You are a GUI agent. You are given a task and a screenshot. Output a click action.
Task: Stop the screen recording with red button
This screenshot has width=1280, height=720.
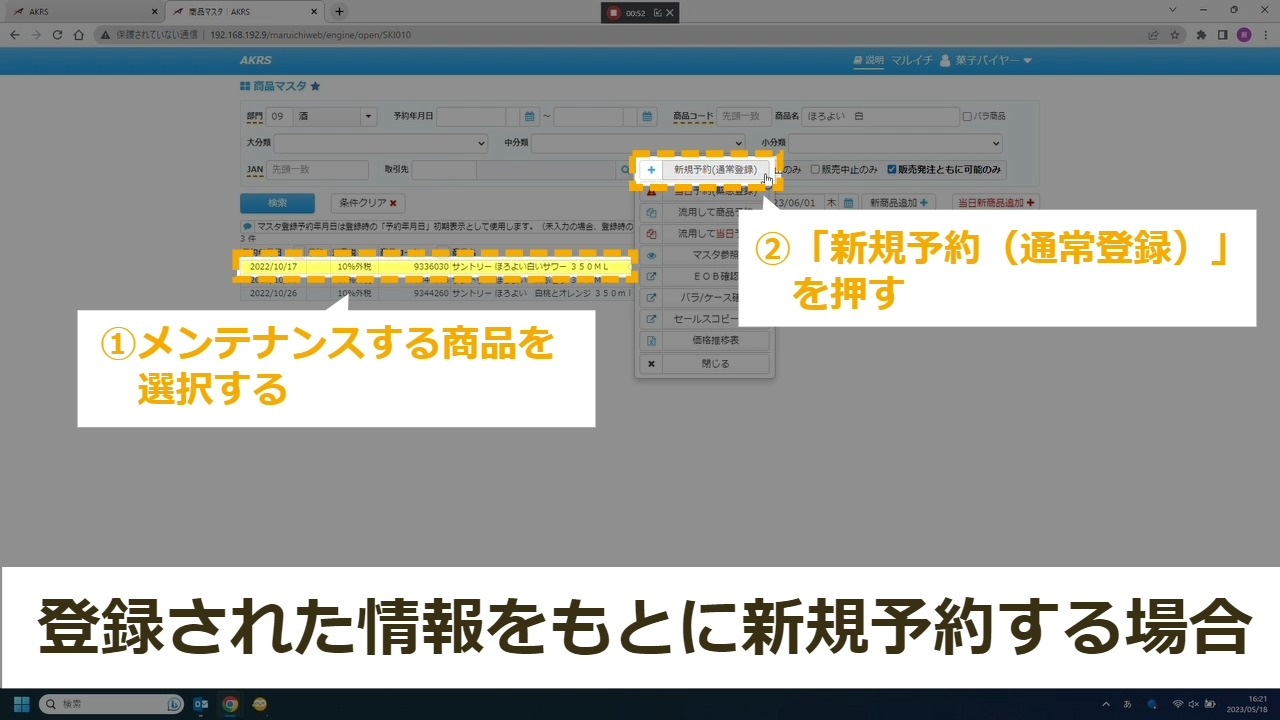click(614, 13)
